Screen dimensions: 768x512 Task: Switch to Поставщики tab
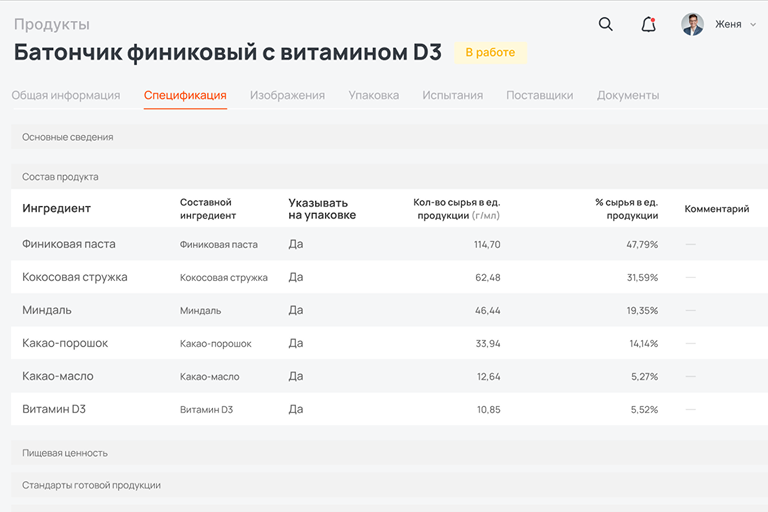(539, 96)
